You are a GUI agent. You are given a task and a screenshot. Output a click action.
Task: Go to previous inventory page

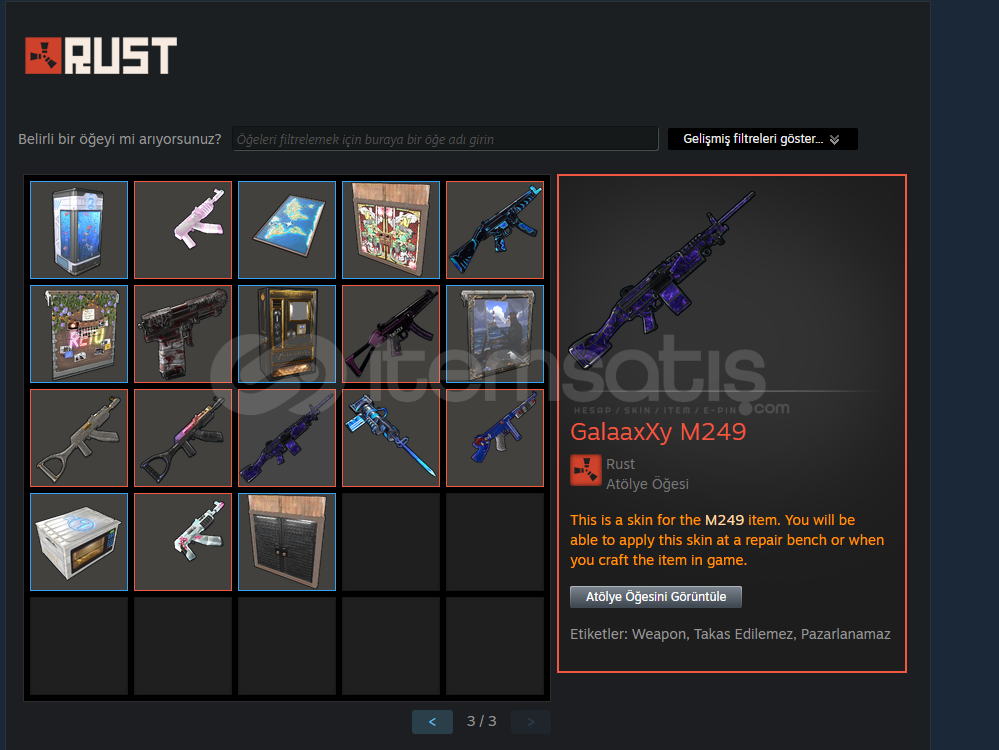coord(432,721)
